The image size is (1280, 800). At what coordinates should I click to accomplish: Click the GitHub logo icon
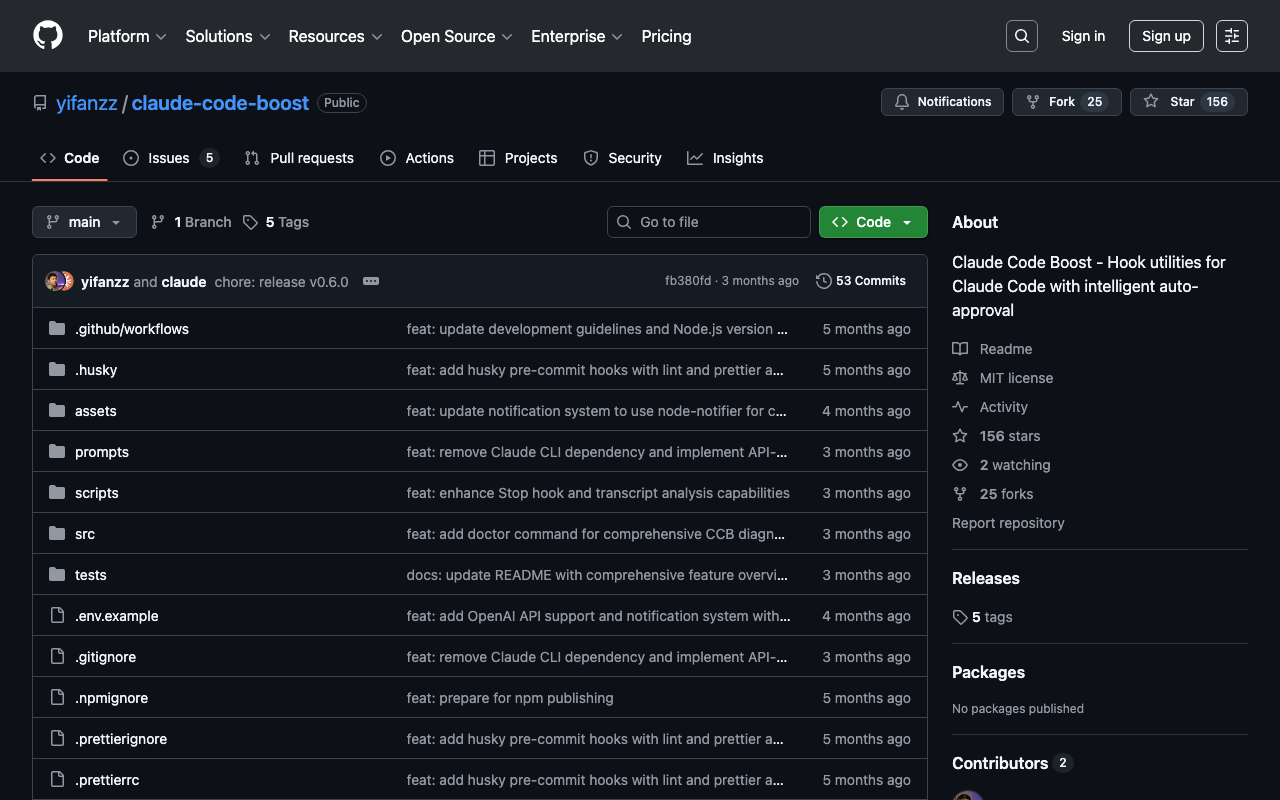coord(48,36)
